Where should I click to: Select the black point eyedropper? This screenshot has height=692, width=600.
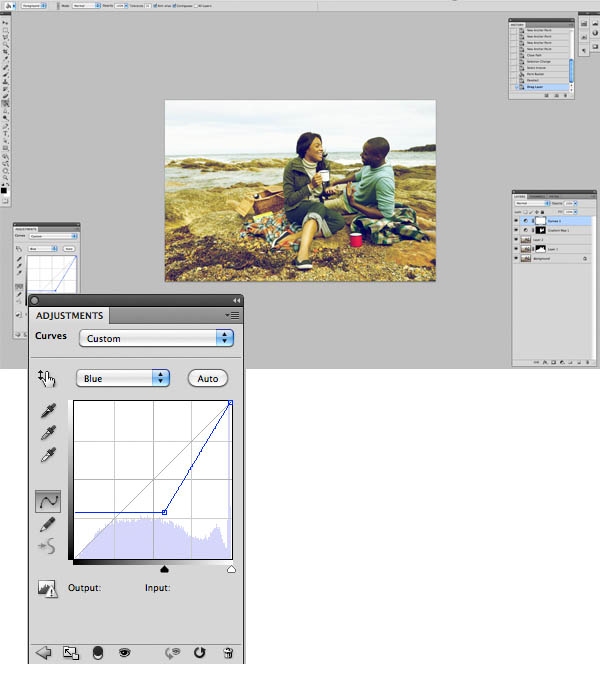point(47,411)
